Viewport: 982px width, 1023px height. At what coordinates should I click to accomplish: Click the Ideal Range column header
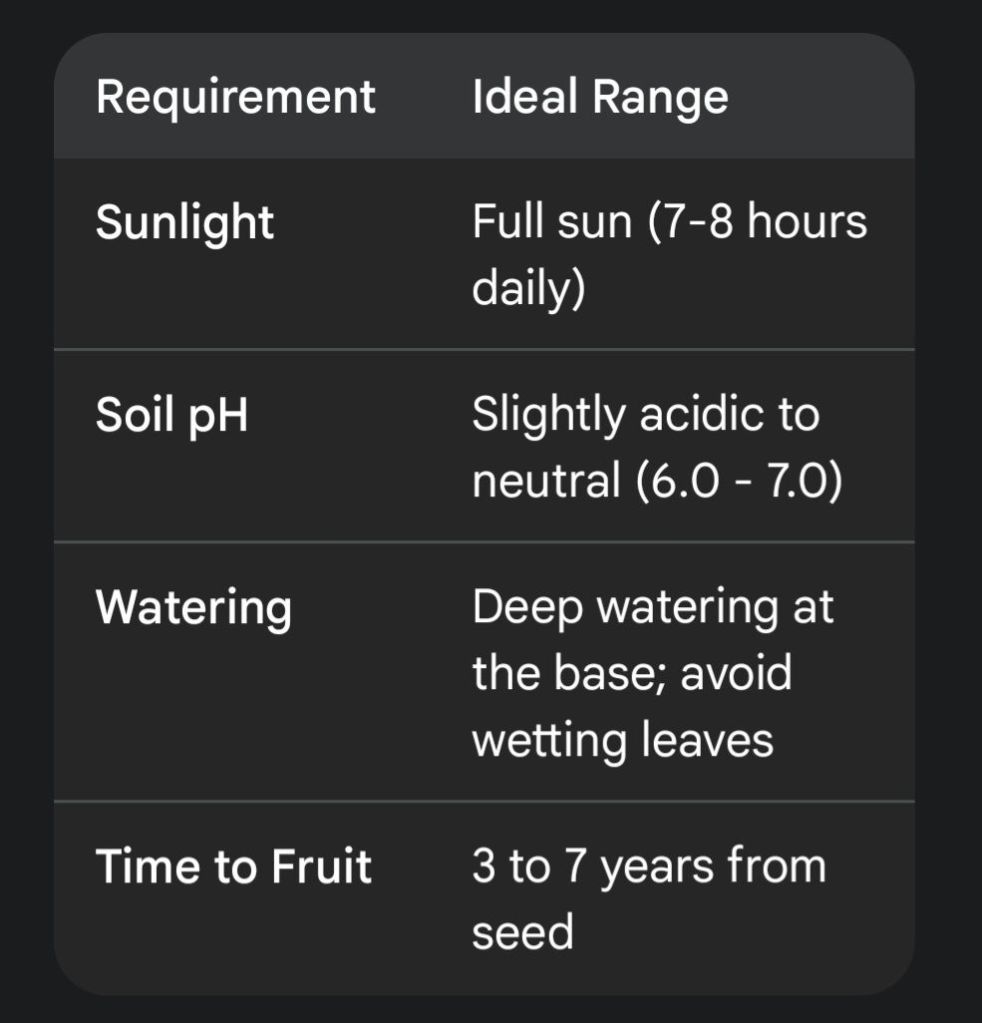pyautogui.click(x=600, y=97)
